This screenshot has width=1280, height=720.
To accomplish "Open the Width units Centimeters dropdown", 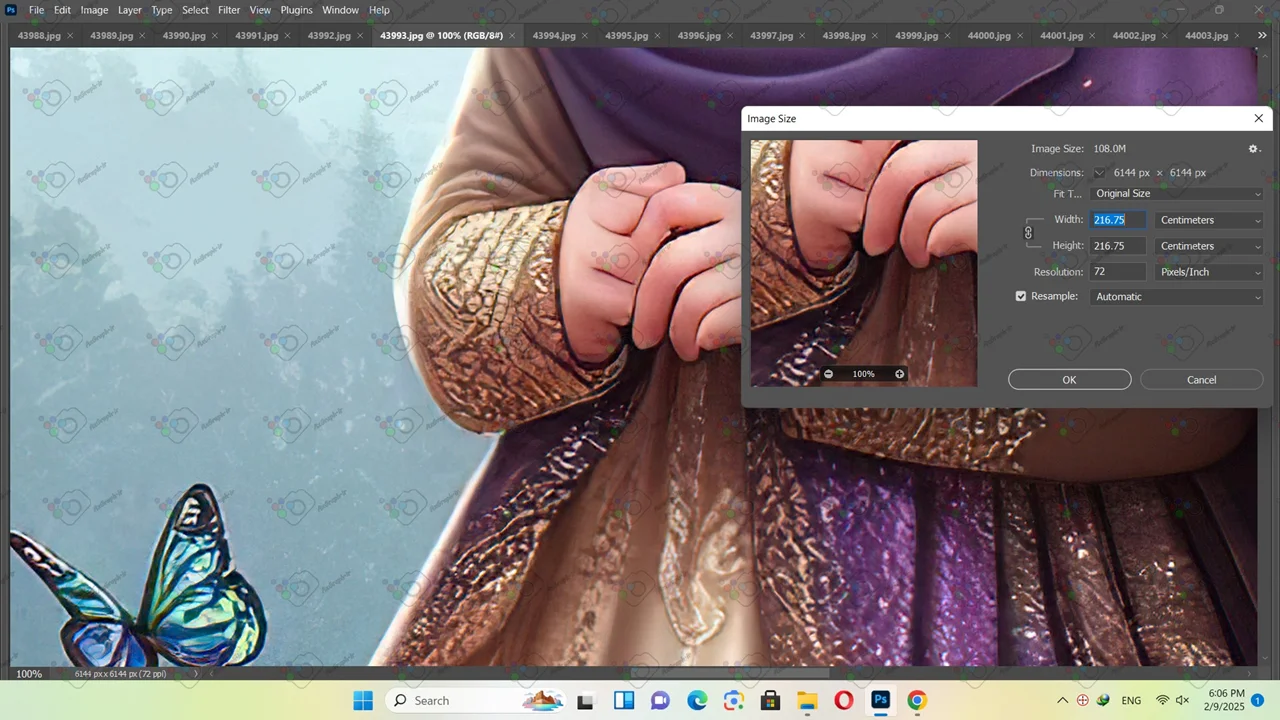I will pyautogui.click(x=1209, y=220).
